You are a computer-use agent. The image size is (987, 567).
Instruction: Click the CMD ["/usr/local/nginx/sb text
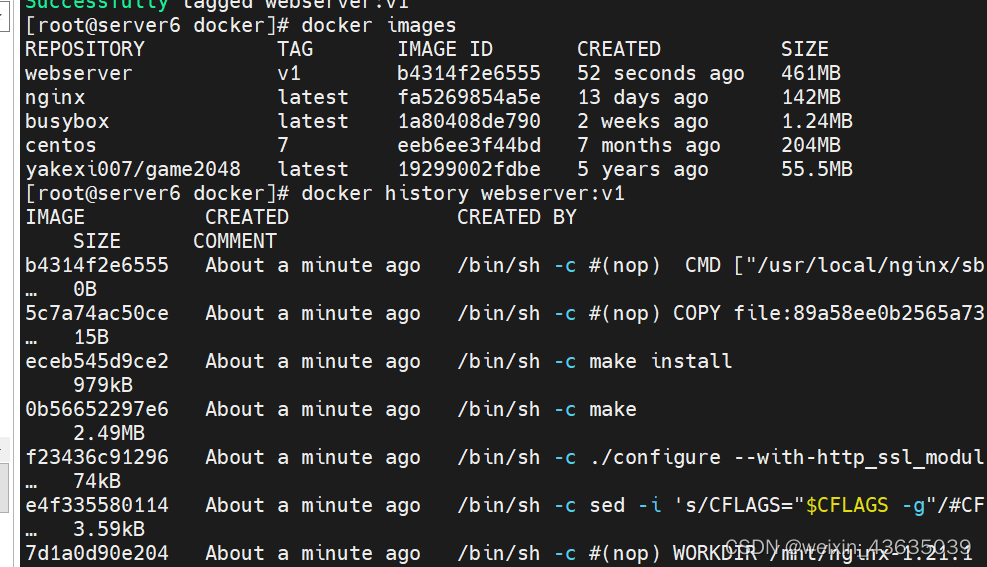pyautogui.click(x=835, y=265)
